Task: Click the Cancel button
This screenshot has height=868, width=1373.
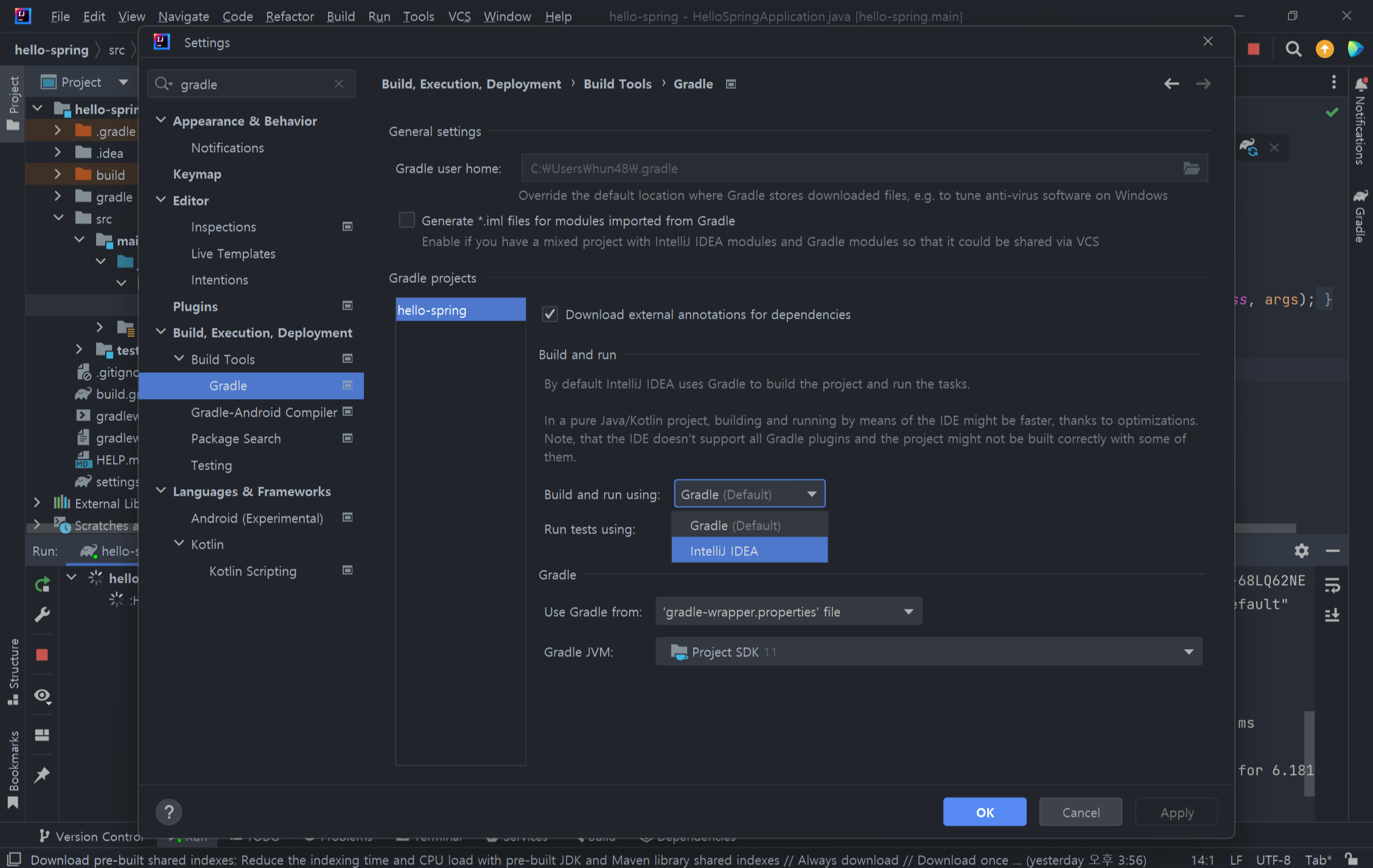Action: tap(1080, 812)
